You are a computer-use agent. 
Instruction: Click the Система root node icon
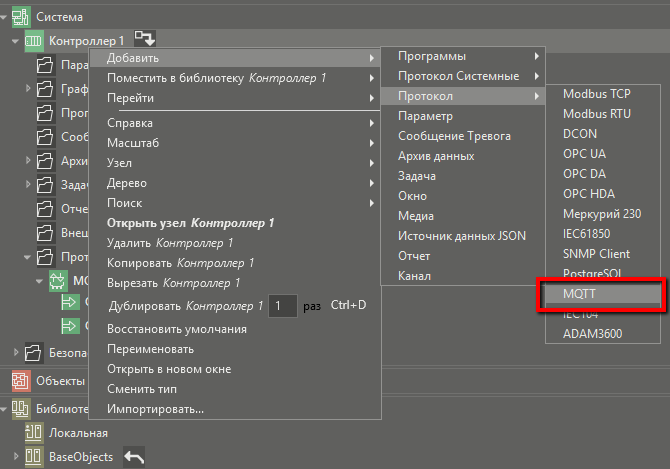tap(19, 17)
